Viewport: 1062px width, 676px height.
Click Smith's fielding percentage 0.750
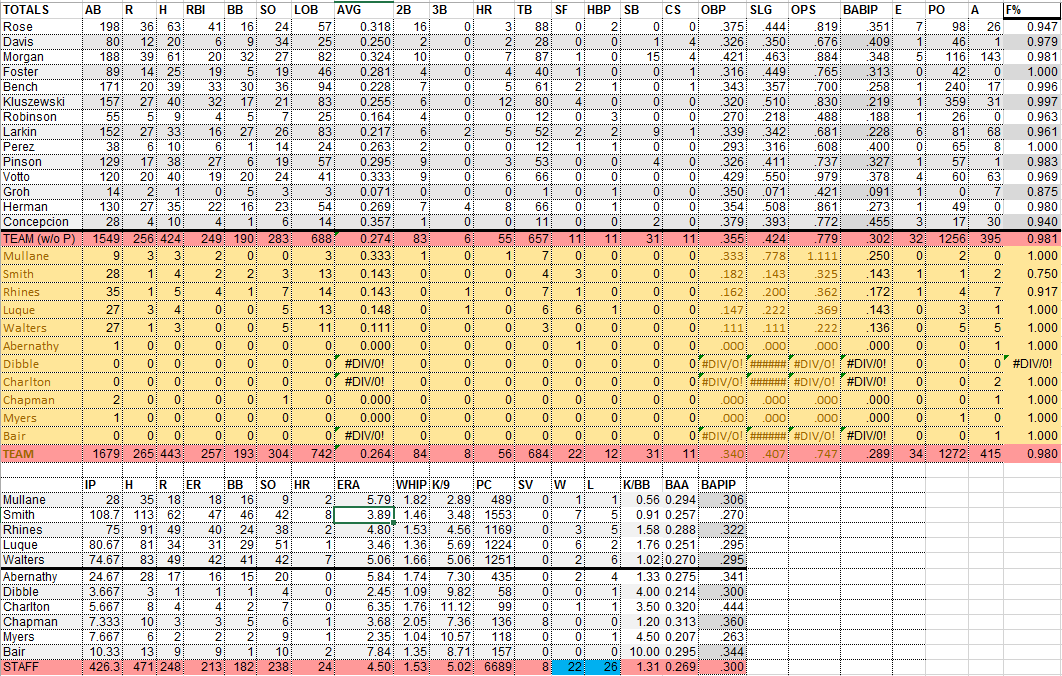click(1032, 274)
